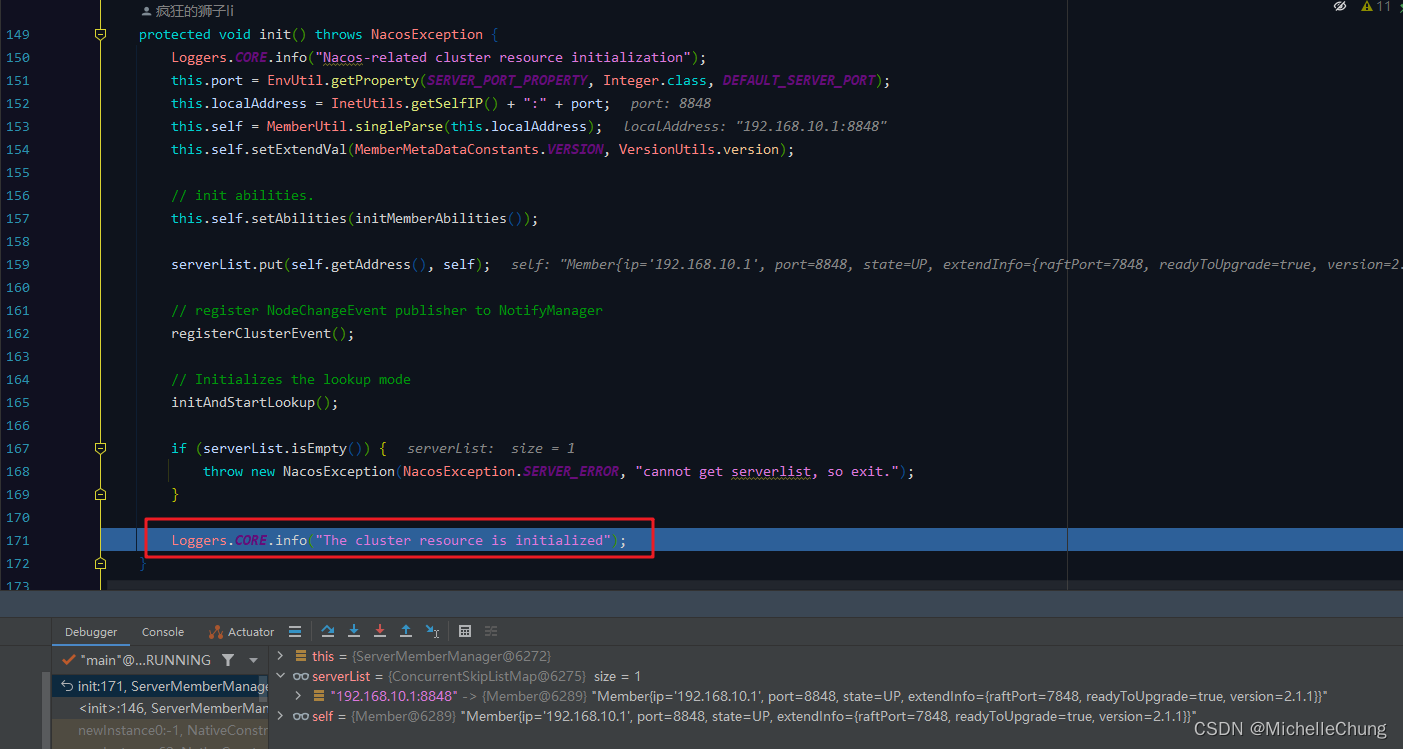Click the Step Out debugger icon
The image size is (1403, 749).
tap(406, 631)
